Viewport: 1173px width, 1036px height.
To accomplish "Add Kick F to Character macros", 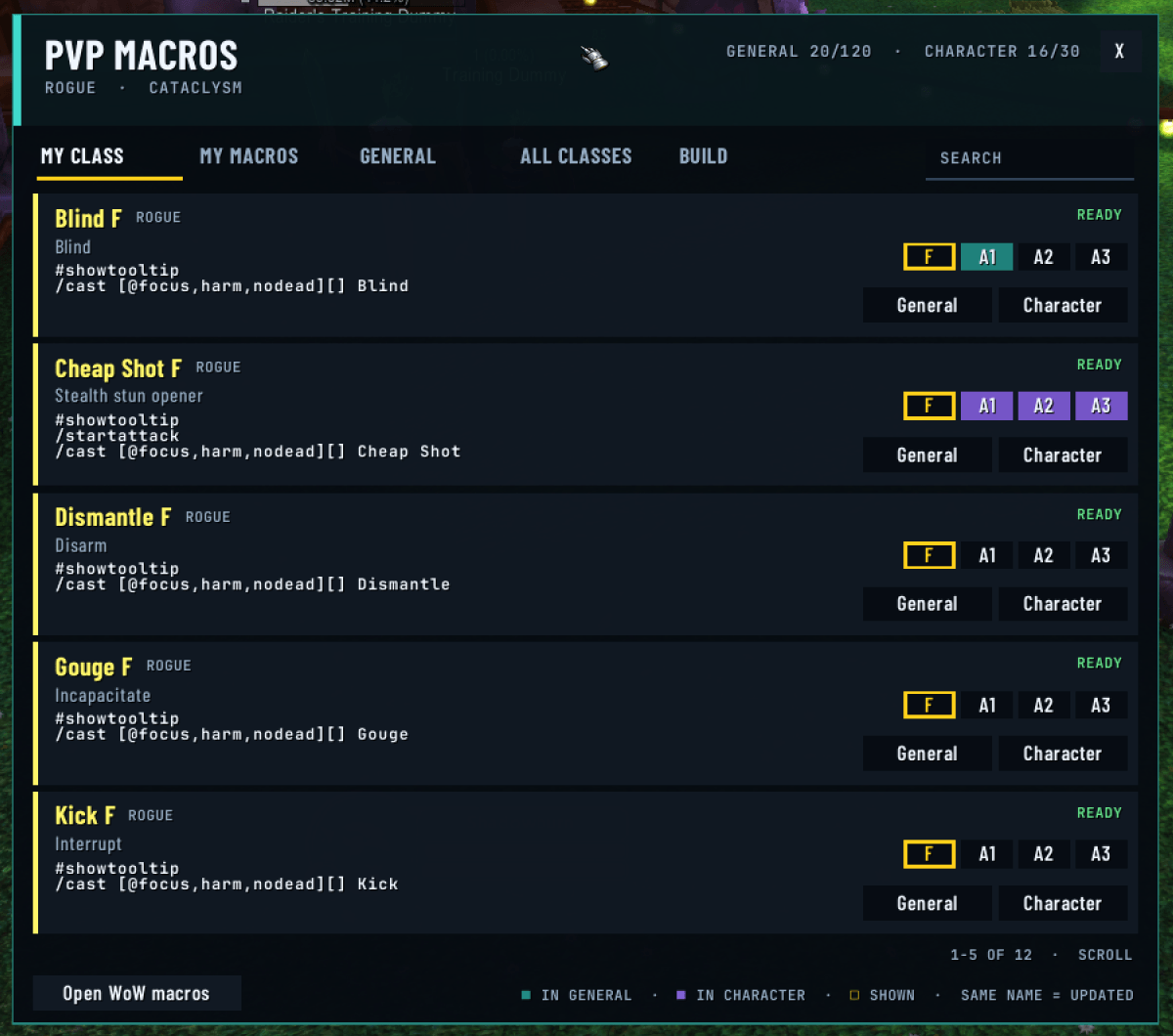I will (x=1063, y=903).
